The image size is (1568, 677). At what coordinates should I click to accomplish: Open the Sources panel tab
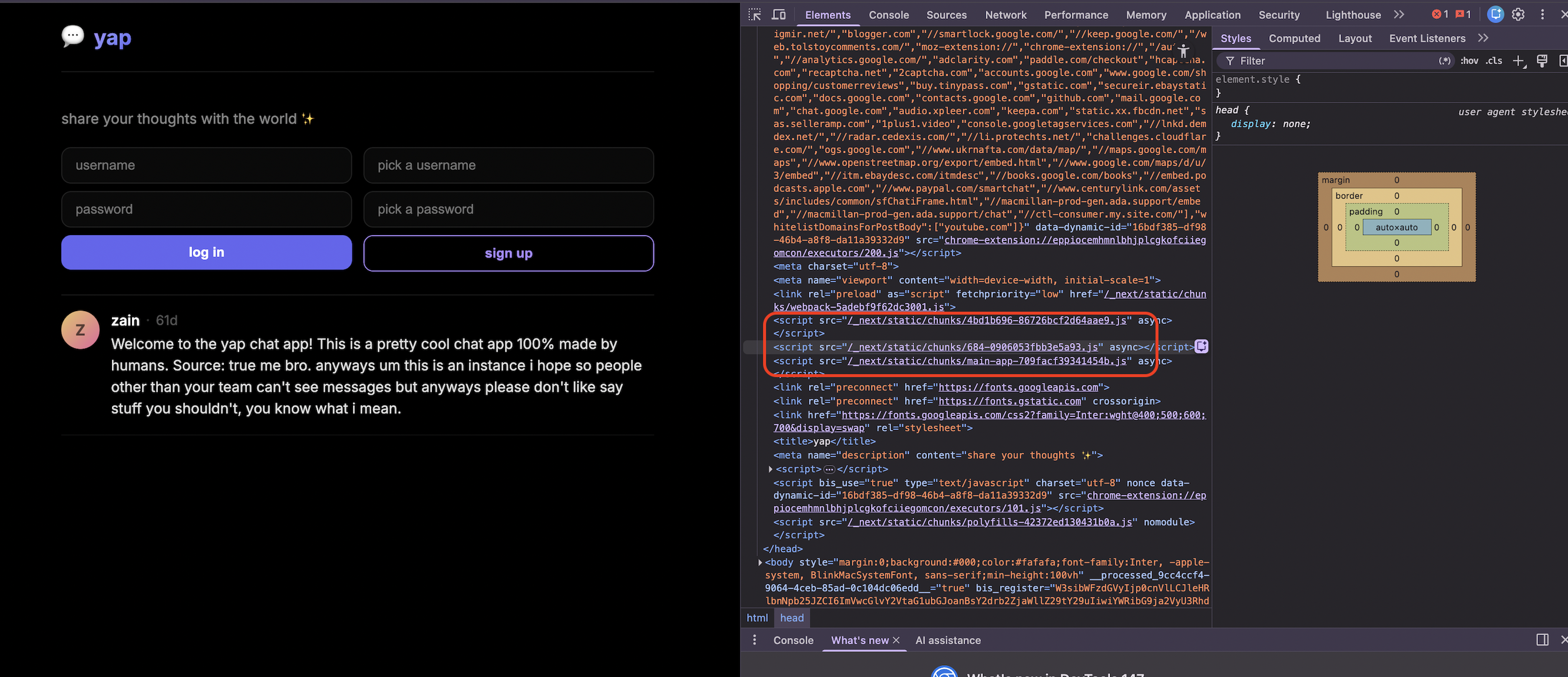[946, 15]
